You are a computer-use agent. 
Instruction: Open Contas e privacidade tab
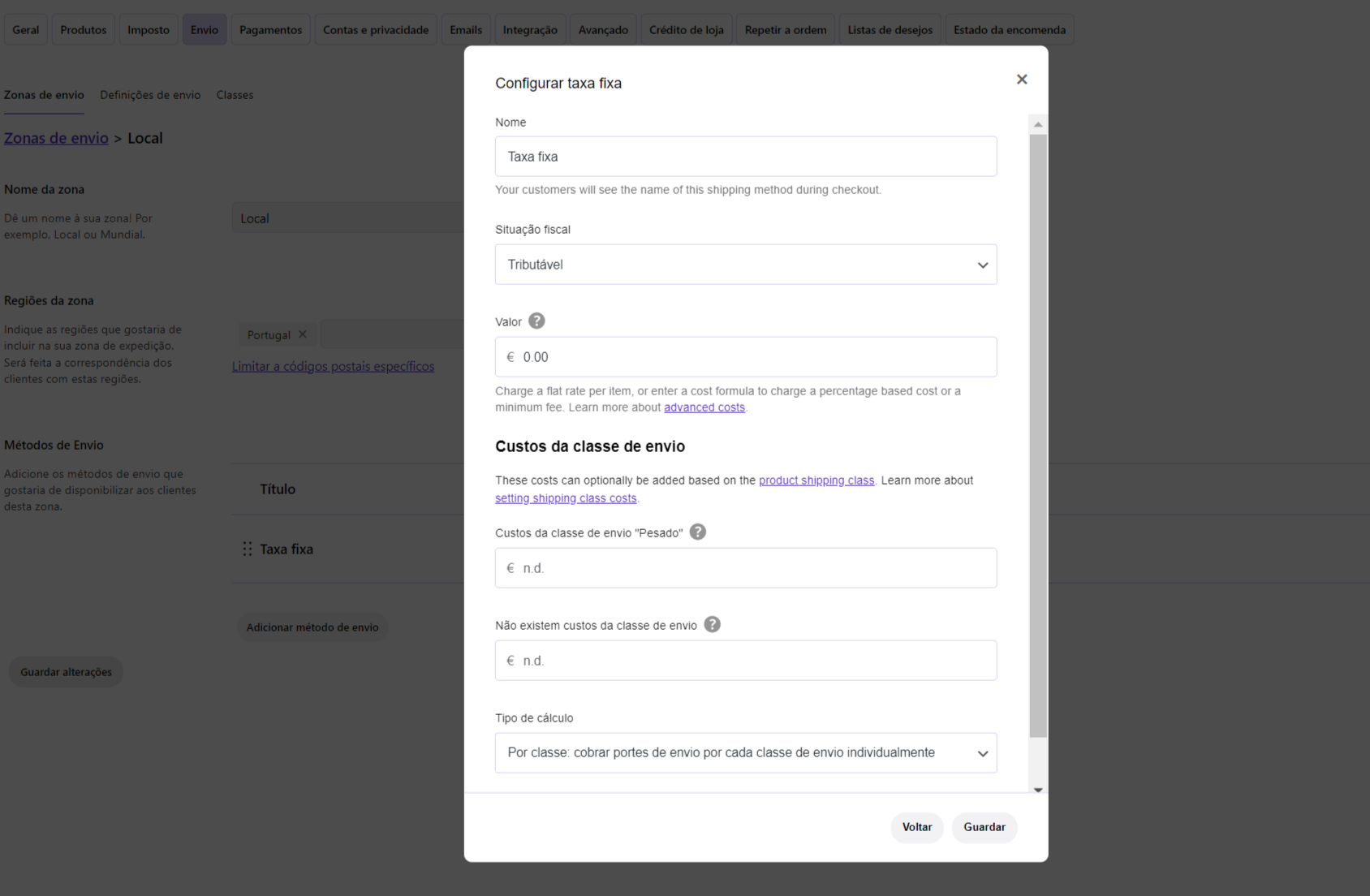[x=376, y=30]
